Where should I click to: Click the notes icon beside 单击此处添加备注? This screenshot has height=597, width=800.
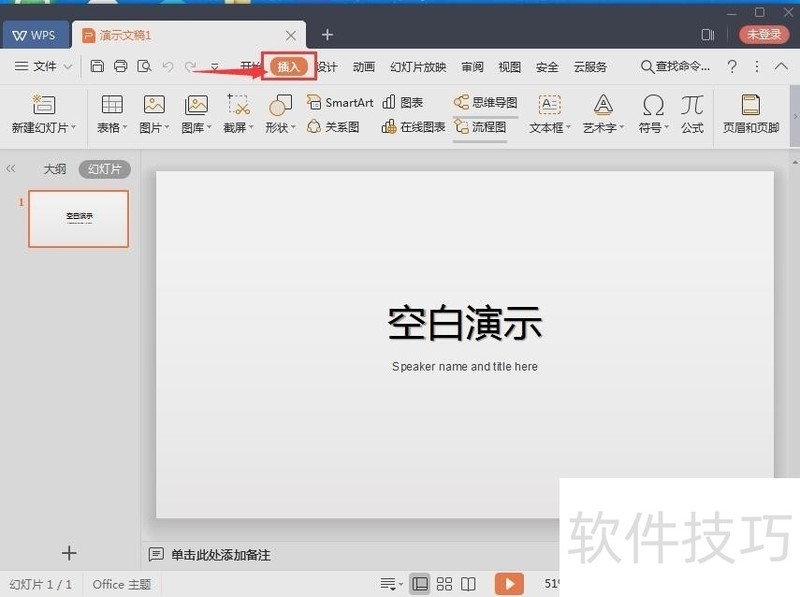coord(156,554)
